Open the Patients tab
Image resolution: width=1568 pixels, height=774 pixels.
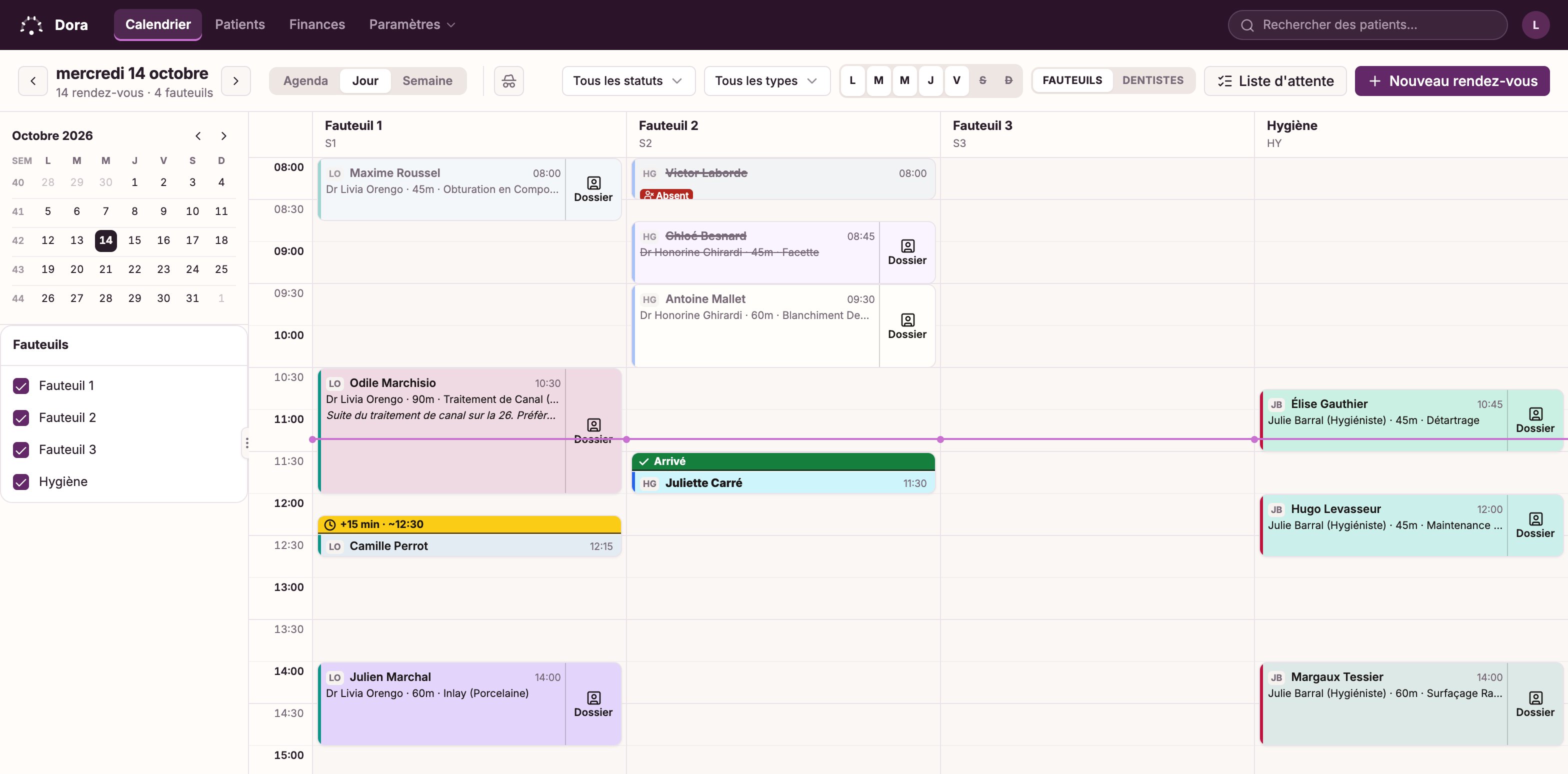point(240,25)
